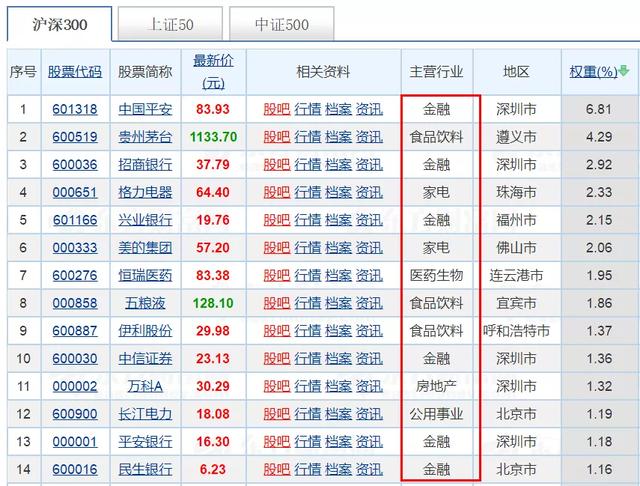The height and width of the screenshot is (486, 640).
Task: Open stock code 000651 link
Action: point(75,192)
